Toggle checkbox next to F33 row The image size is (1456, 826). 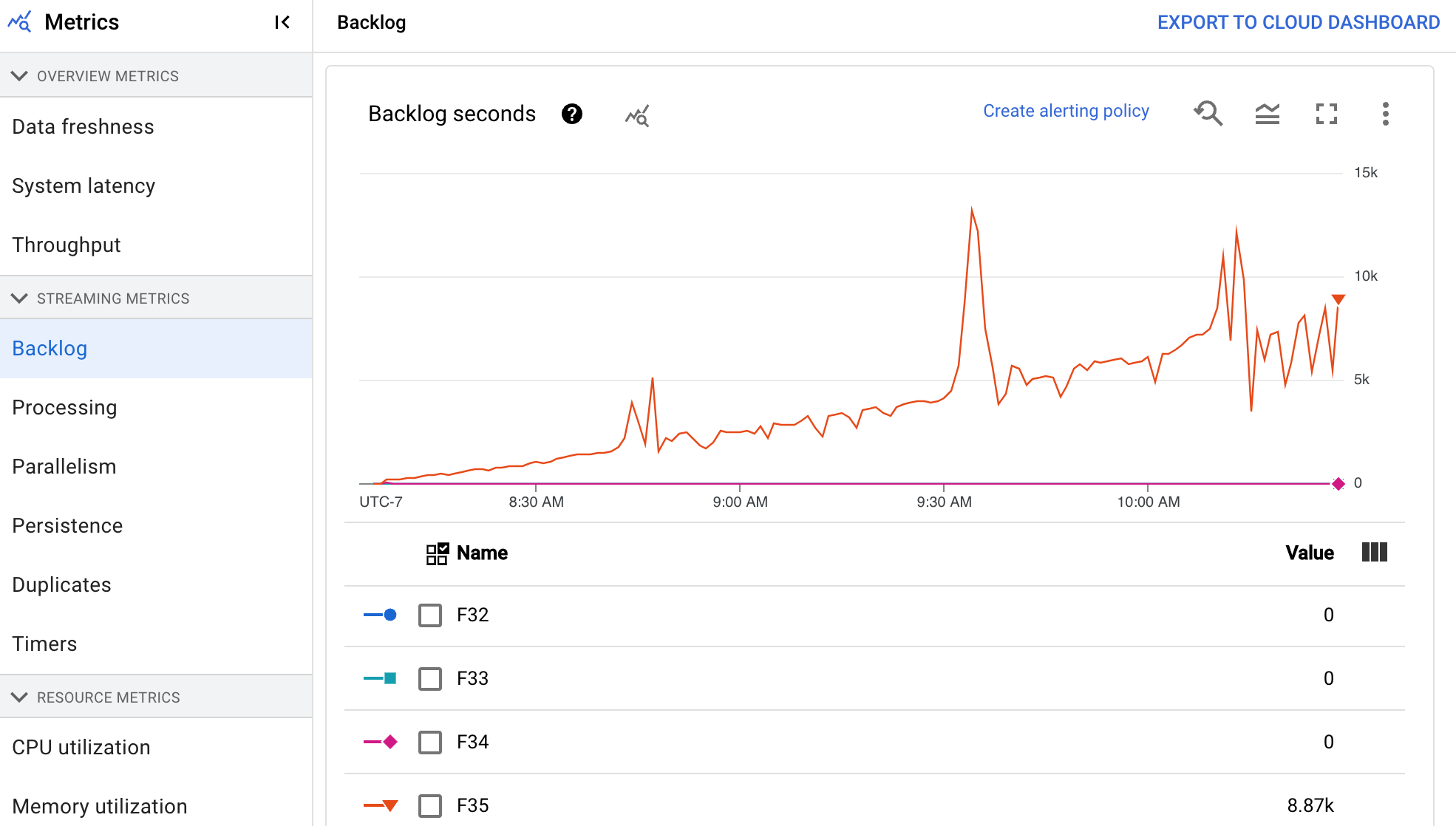tap(430, 679)
